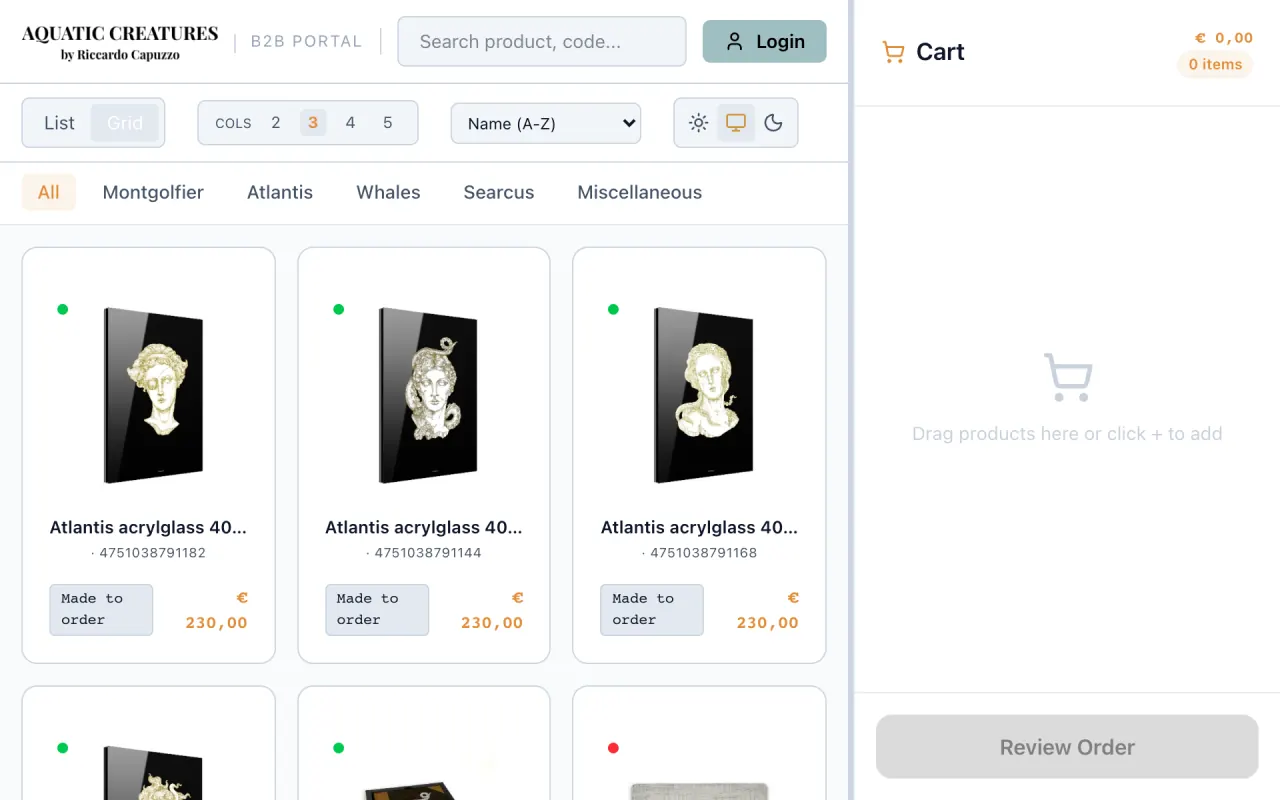
Task: Switch to dark theme moon icon
Action: (773, 123)
